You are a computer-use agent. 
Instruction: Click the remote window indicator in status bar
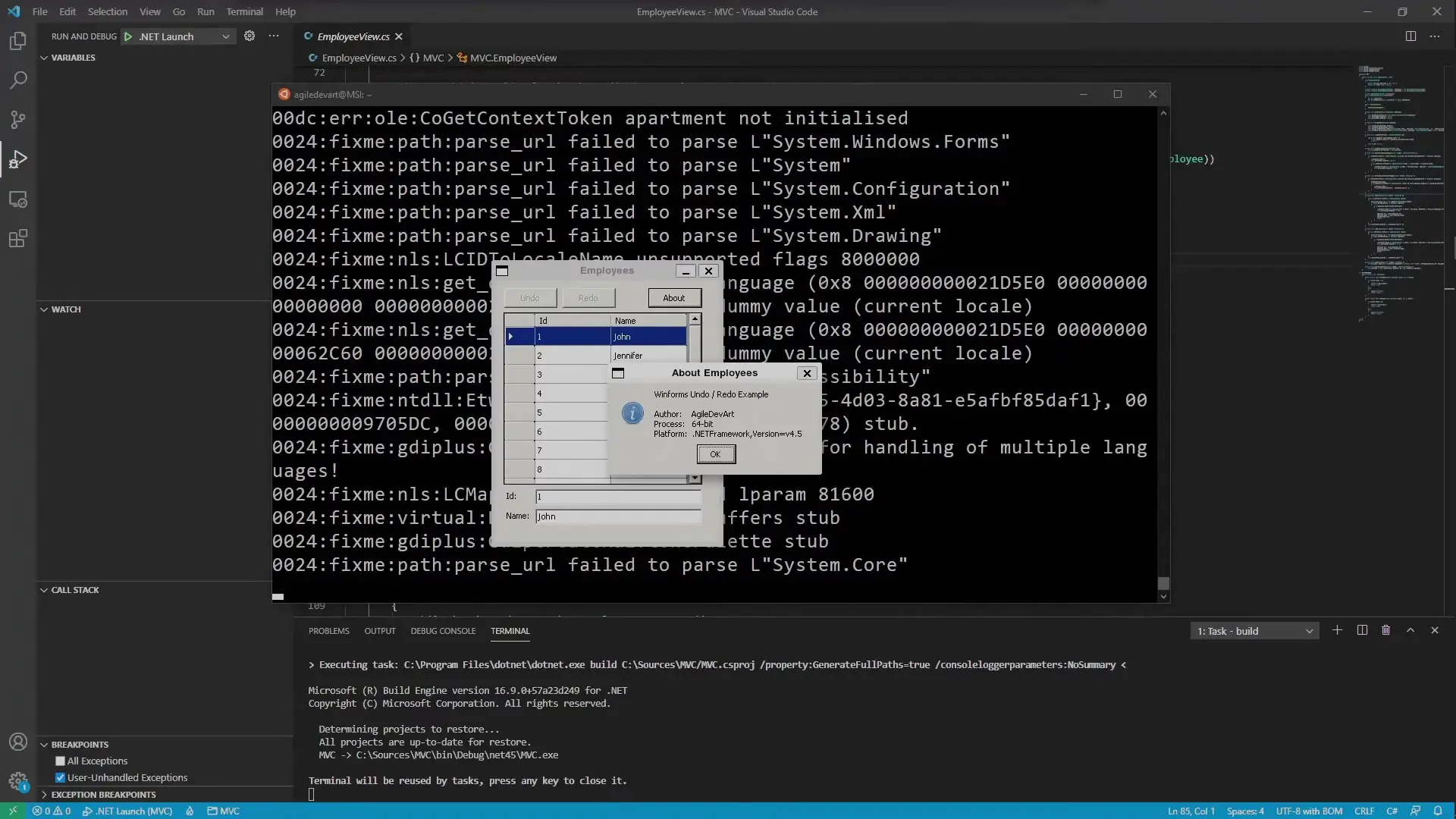tap(13, 811)
